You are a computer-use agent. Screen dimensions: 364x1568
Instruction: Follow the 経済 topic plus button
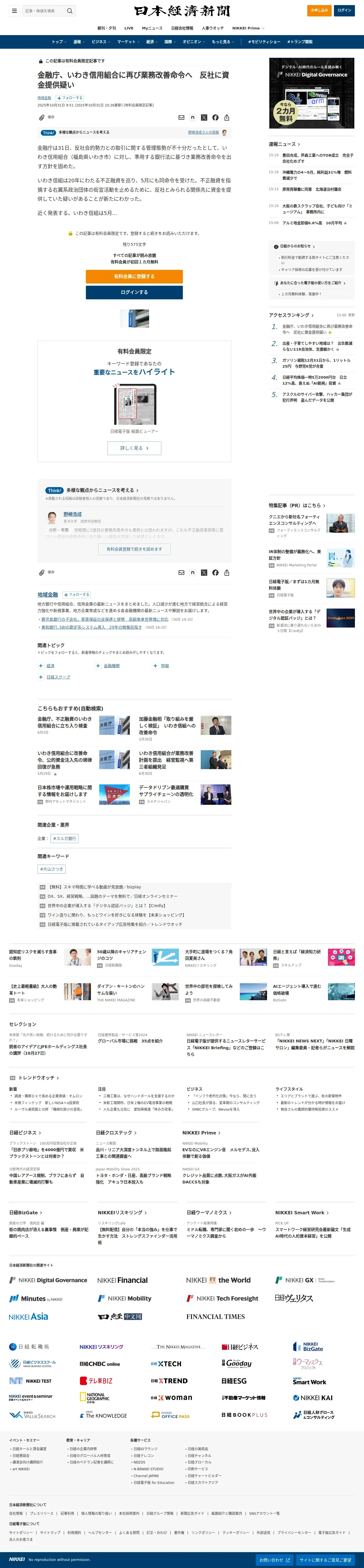point(41,666)
